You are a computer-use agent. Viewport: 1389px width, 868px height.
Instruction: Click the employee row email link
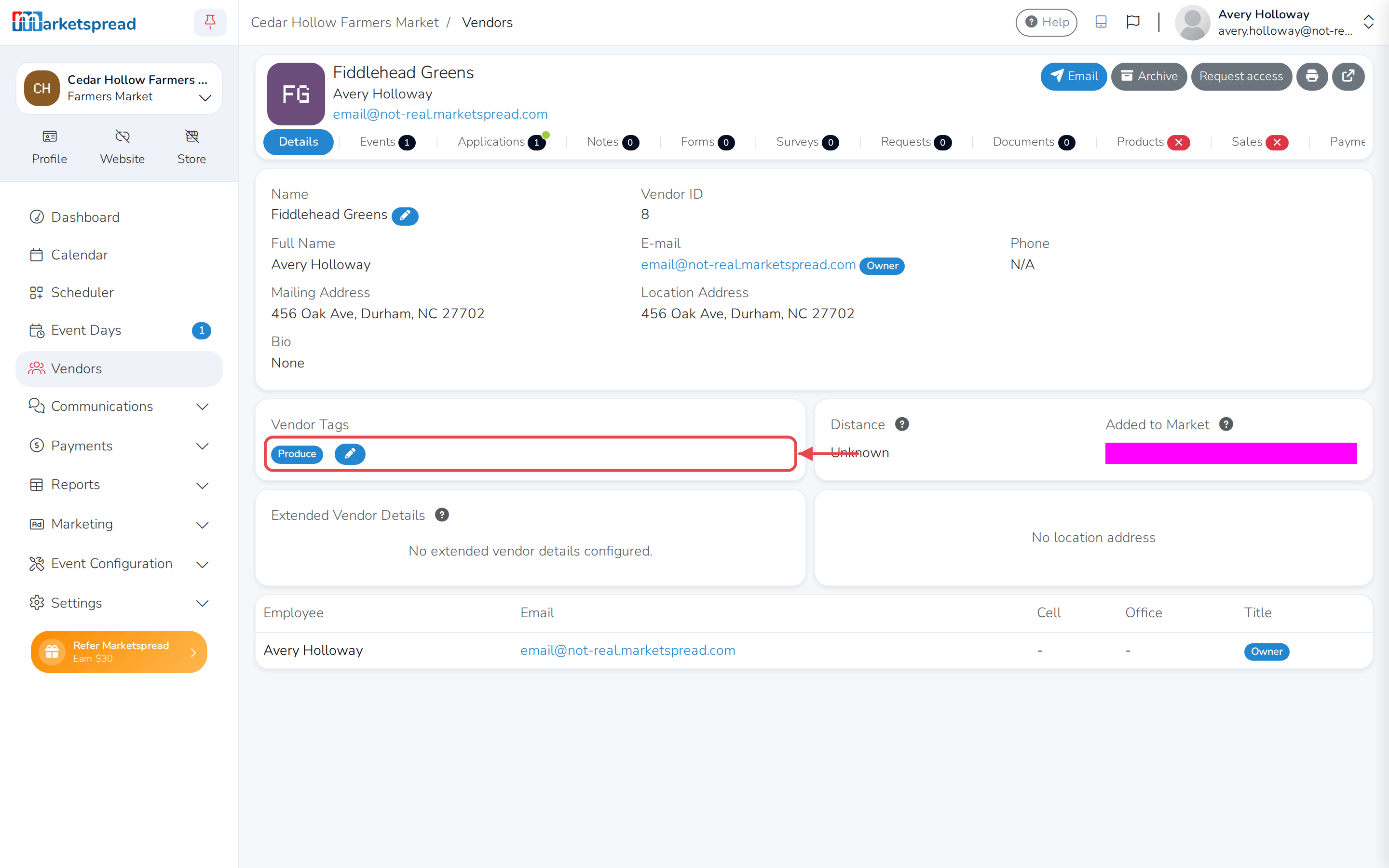click(627, 651)
